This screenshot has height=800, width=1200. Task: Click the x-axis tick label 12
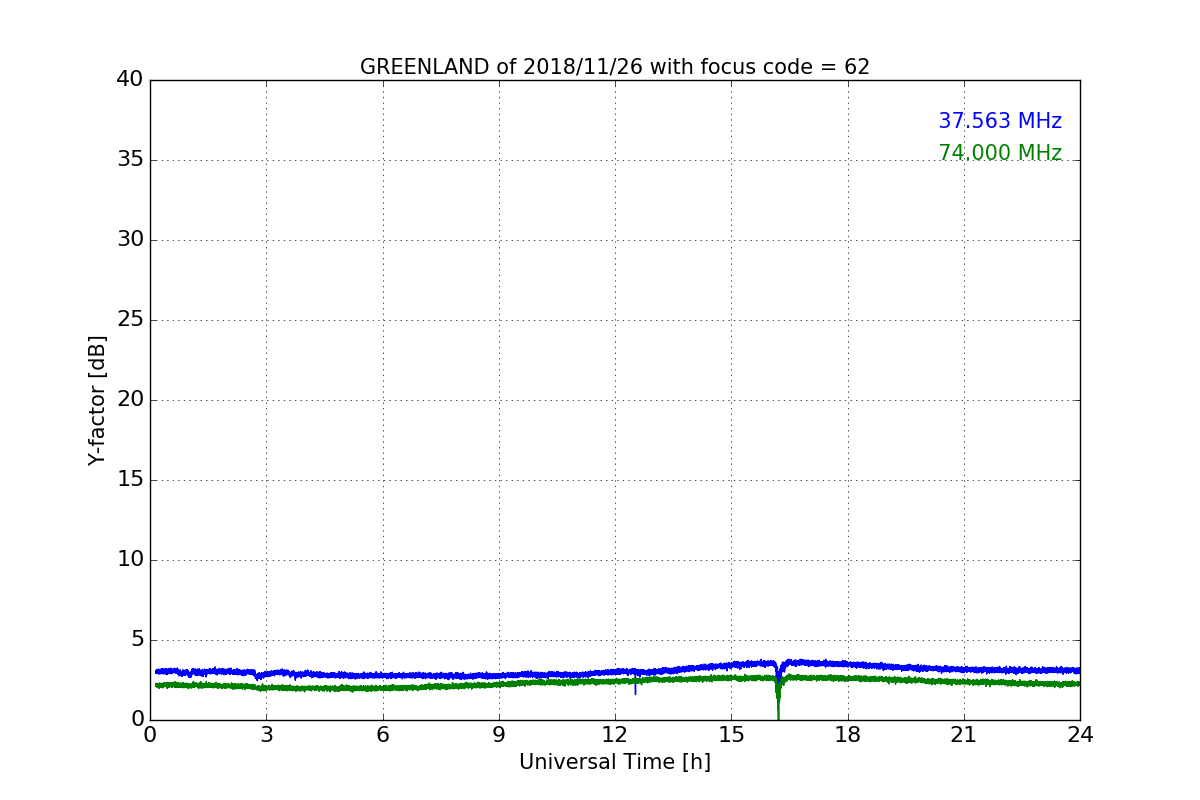[615, 735]
